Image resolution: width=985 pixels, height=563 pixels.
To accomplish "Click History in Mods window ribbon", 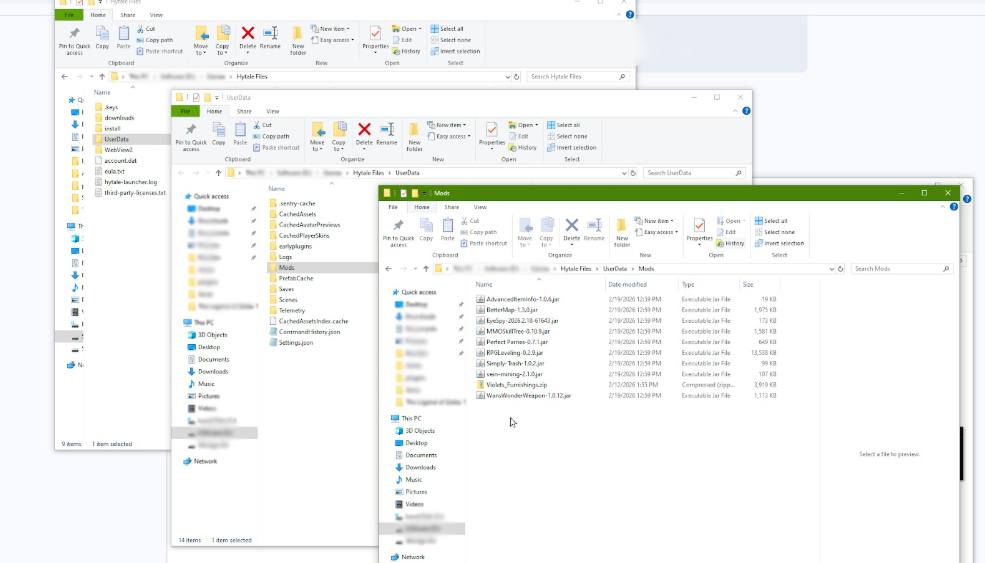I will [731, 243].
